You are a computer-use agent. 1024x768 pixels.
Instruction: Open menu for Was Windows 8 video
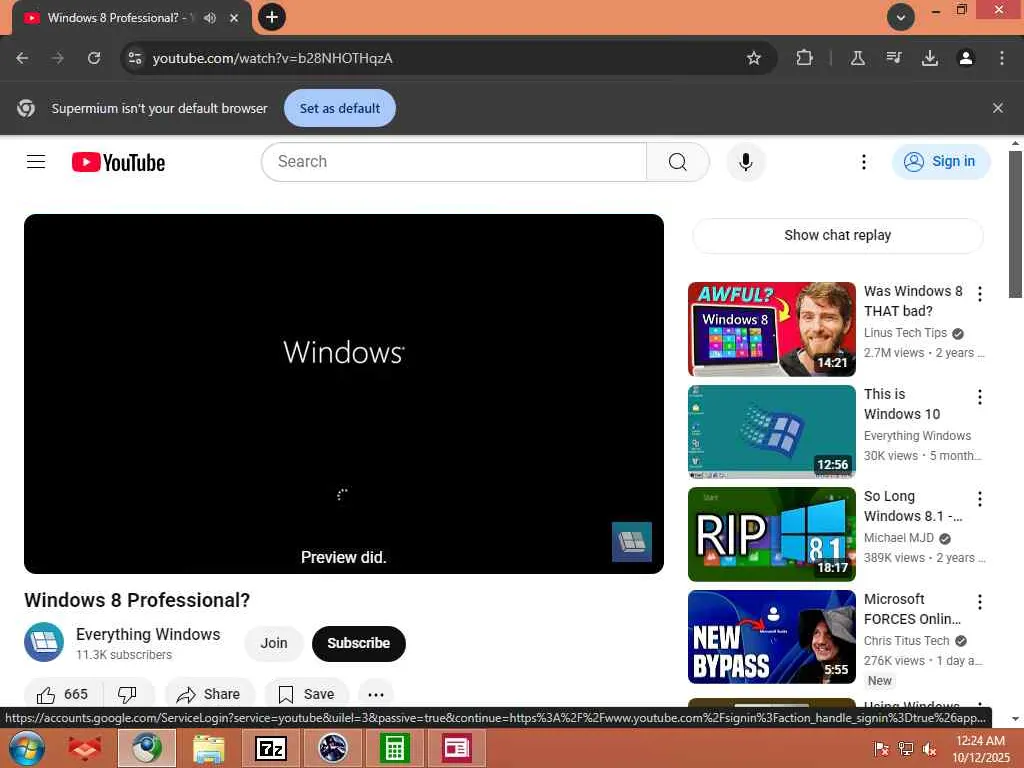[x=980, y=294]
